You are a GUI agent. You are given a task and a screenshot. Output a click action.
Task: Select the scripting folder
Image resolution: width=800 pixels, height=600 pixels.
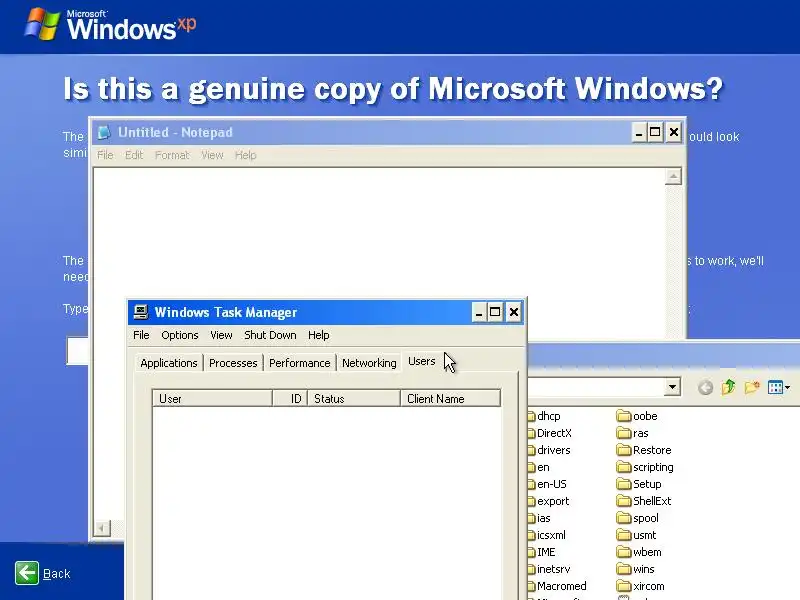[645, 467]
